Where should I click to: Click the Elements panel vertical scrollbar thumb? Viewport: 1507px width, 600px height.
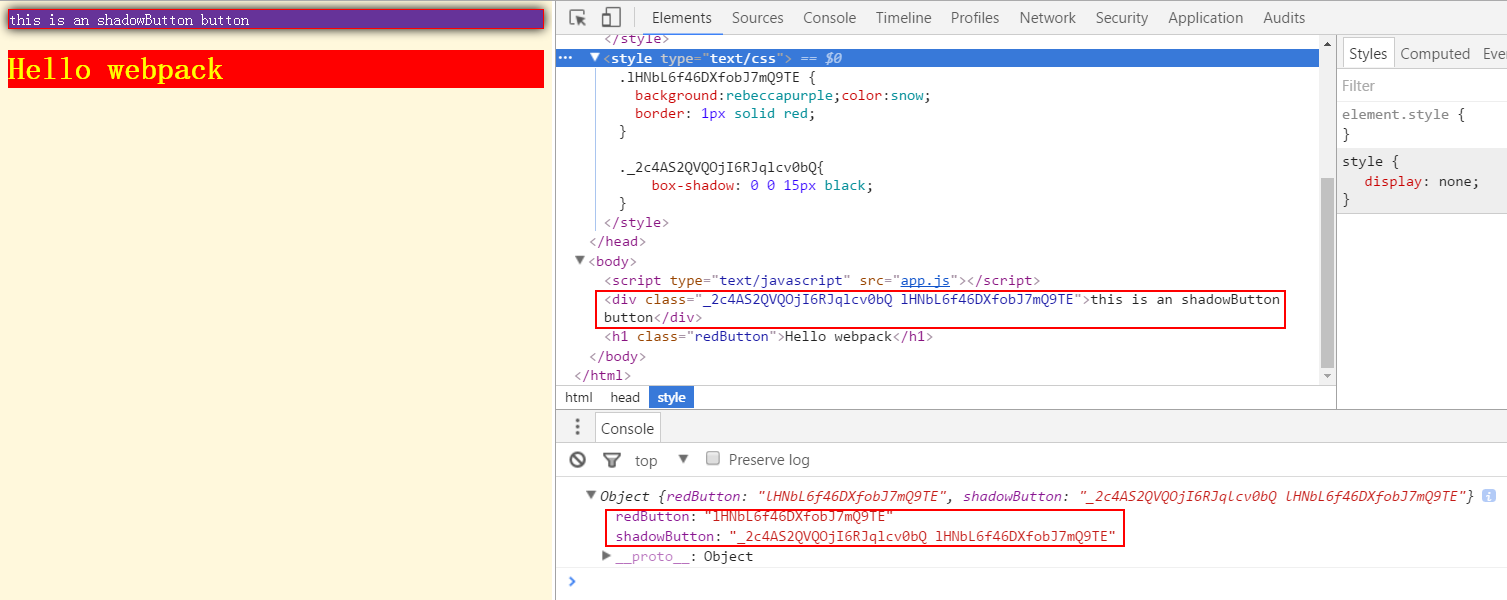click(1327, 273)
